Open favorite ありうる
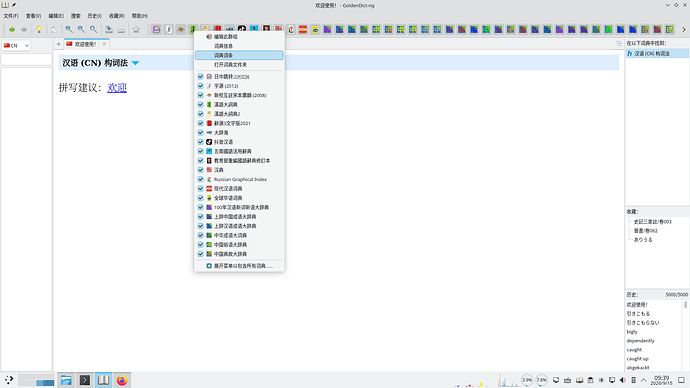 (x=643, y=240)
